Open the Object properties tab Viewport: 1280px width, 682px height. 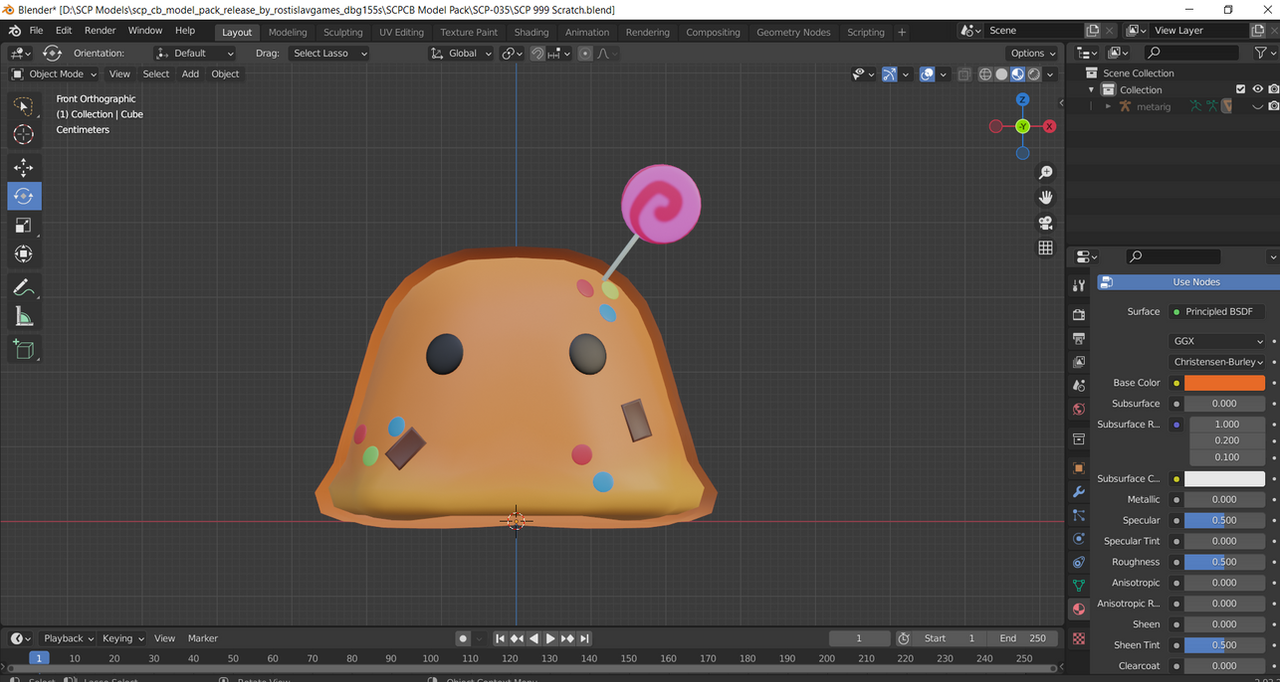[1079, 468]
